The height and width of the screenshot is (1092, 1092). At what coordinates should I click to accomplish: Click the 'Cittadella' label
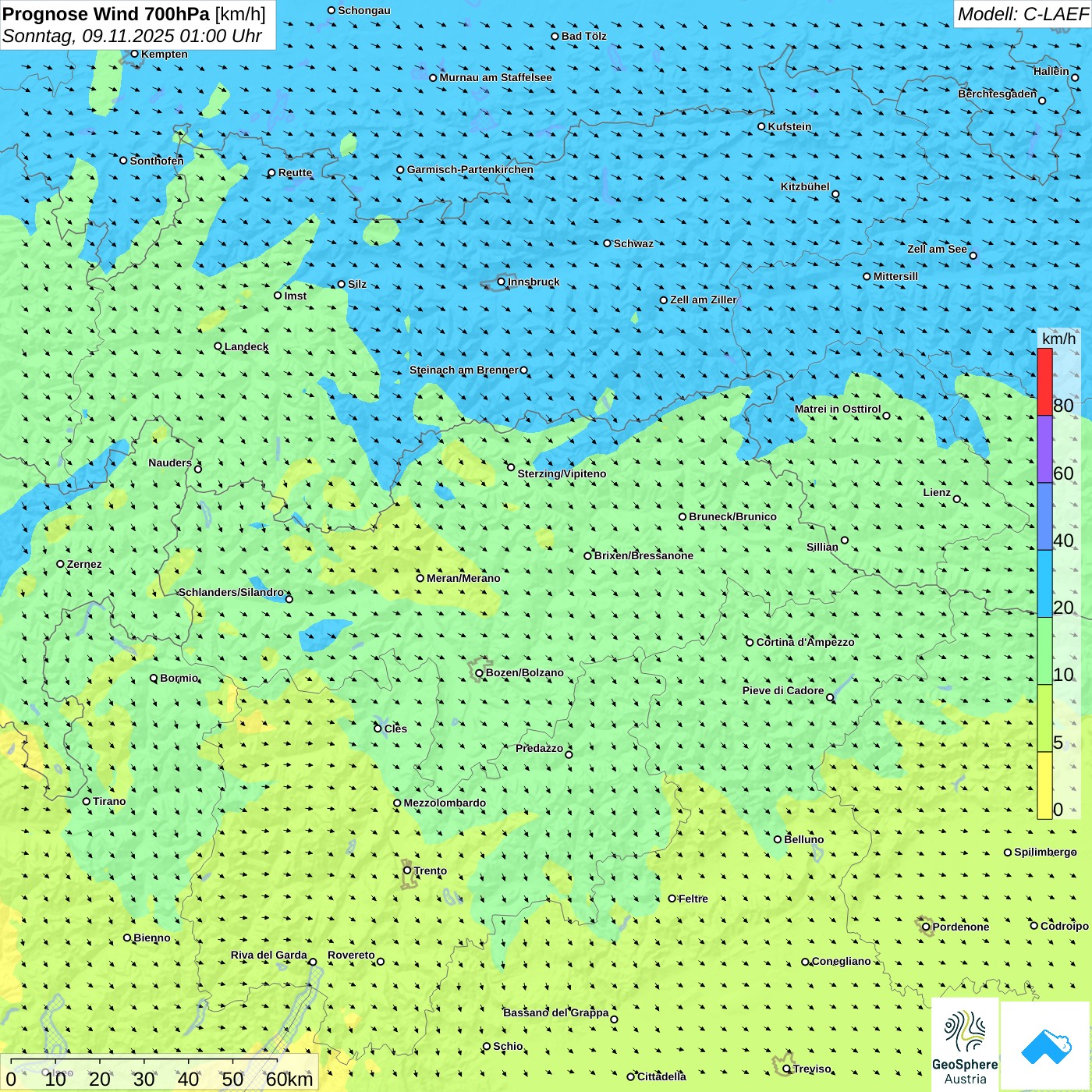(x=661, y=1076)
